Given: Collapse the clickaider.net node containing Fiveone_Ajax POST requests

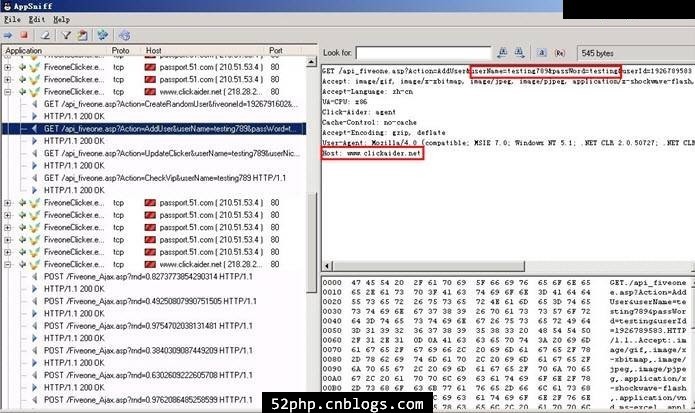Looking at the screenshot, I should (8, 265).
